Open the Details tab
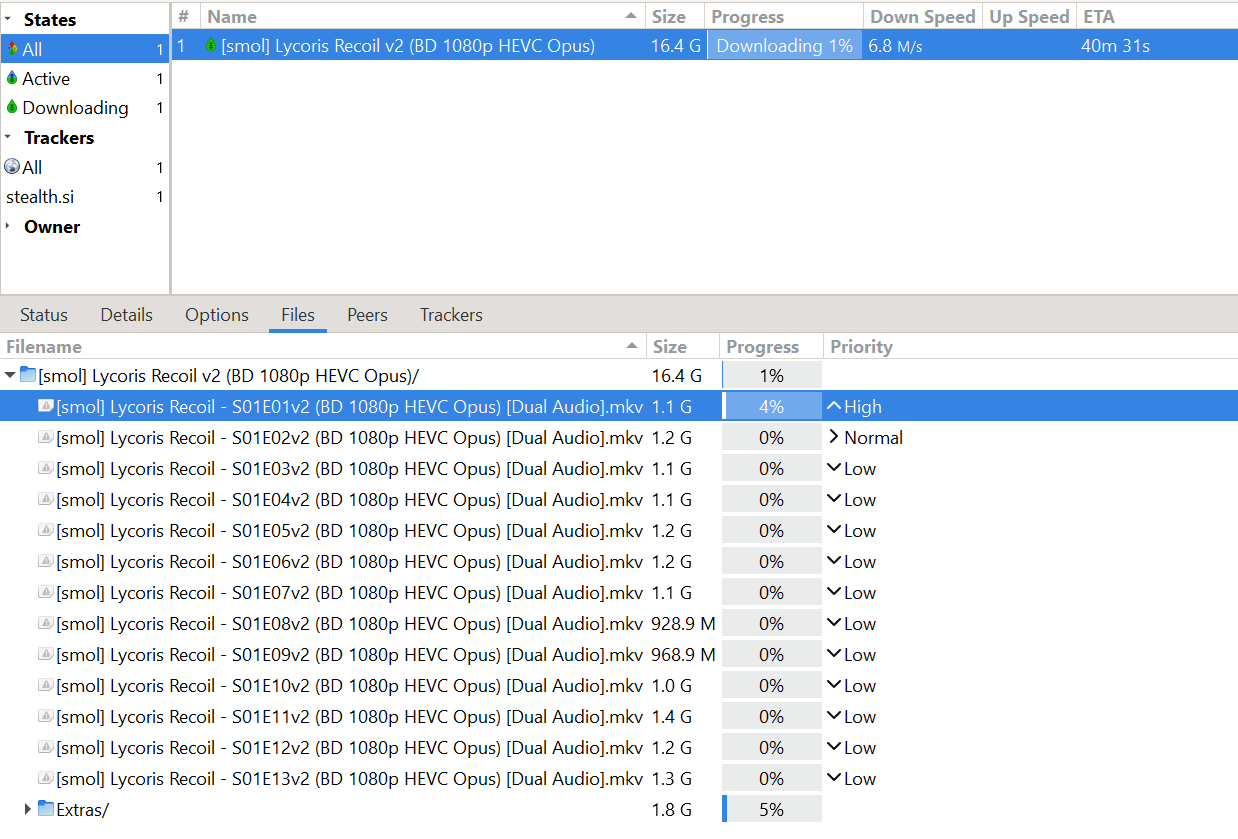 (127, 314)
